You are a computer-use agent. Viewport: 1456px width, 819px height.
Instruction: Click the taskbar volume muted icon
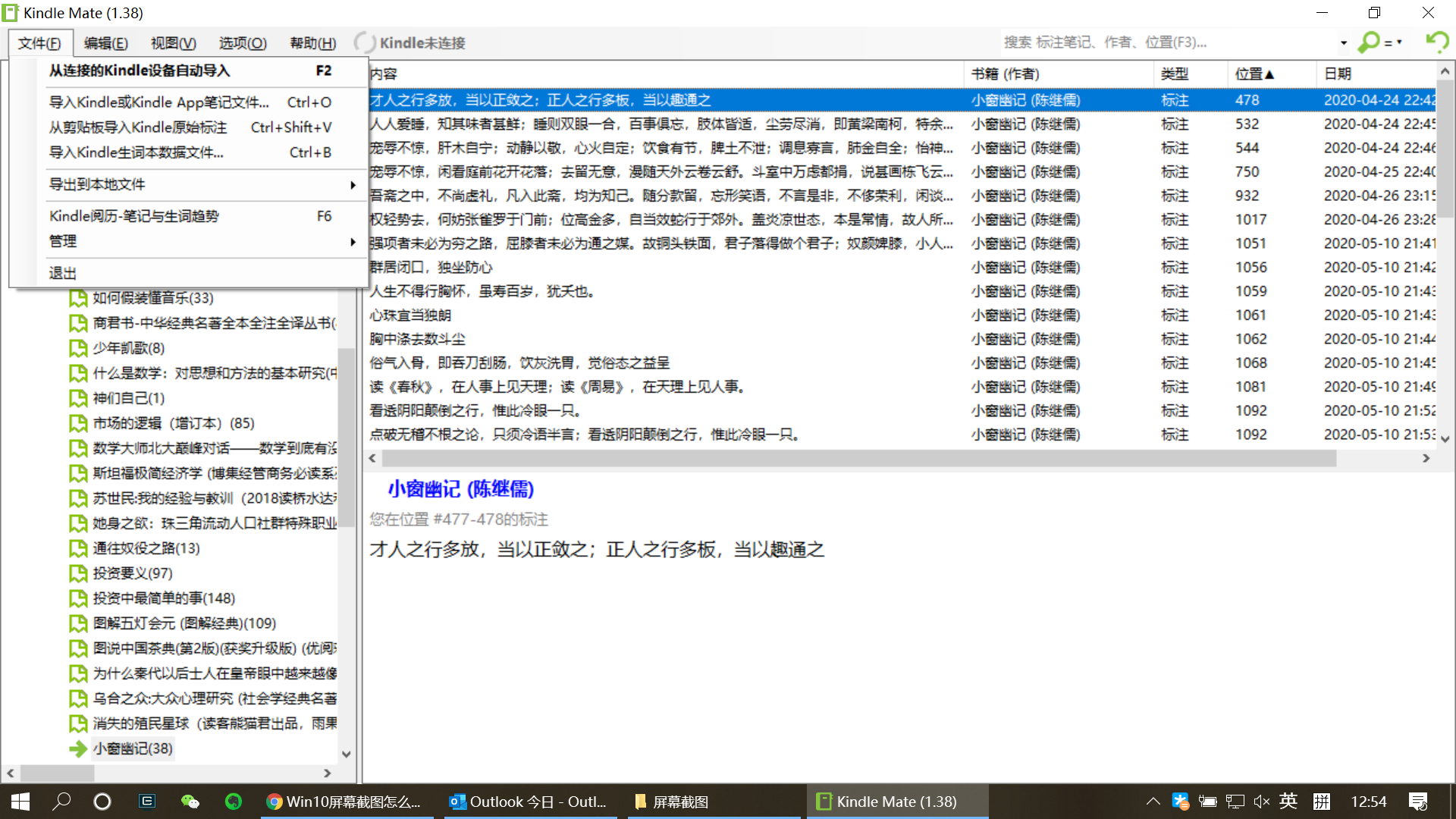point(1261,802)
